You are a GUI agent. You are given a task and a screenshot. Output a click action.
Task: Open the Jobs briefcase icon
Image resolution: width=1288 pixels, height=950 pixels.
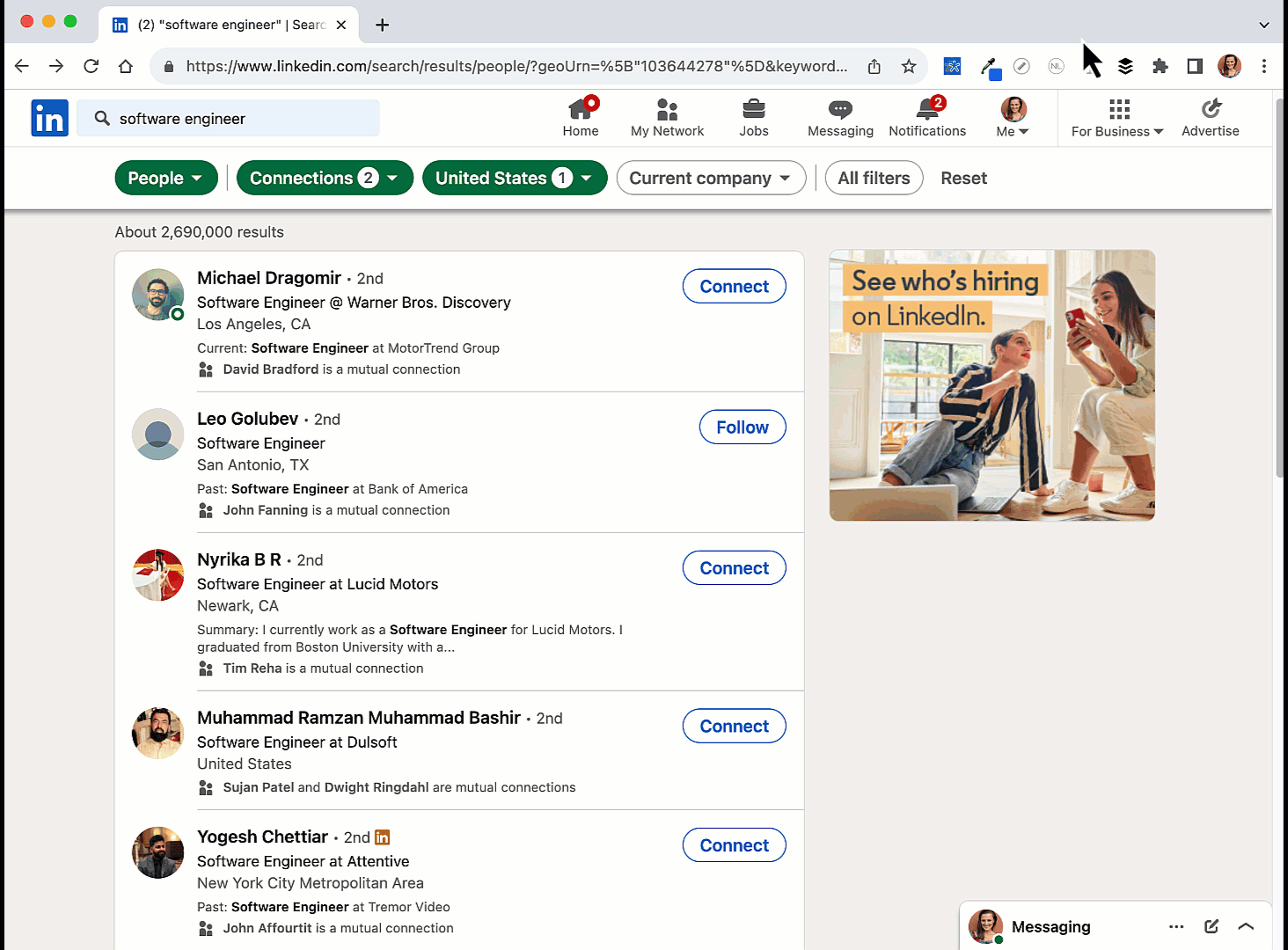753,109
